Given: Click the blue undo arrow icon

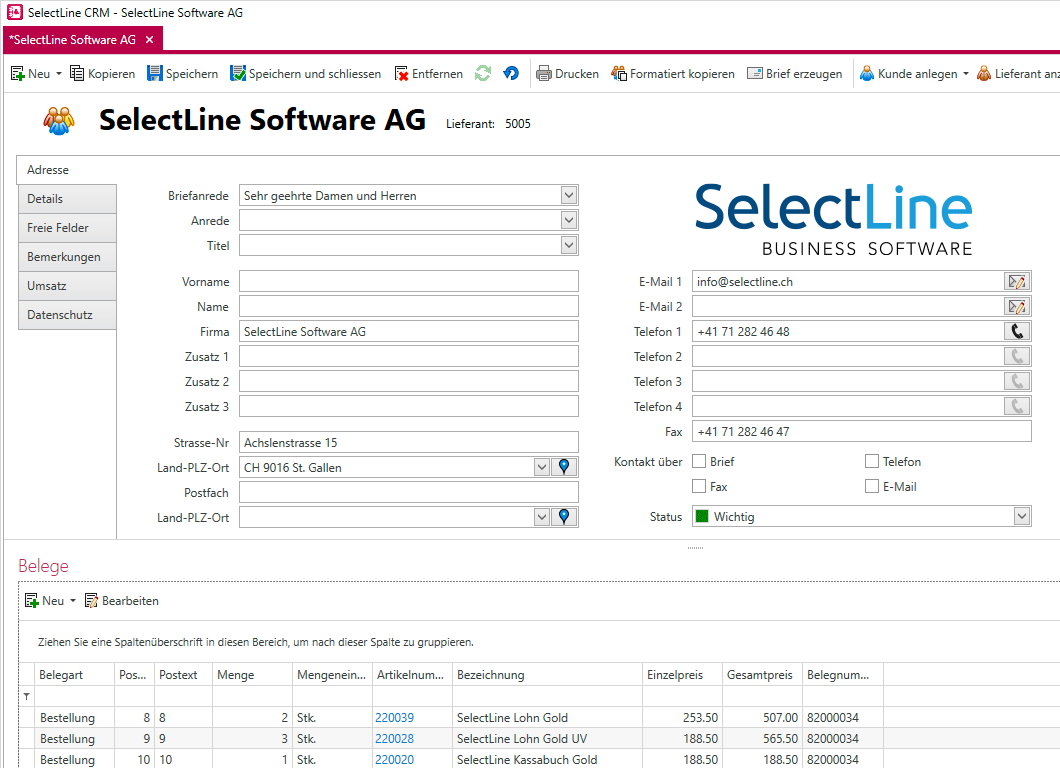Looking at the screenshot, I should (x=511, y=73).
